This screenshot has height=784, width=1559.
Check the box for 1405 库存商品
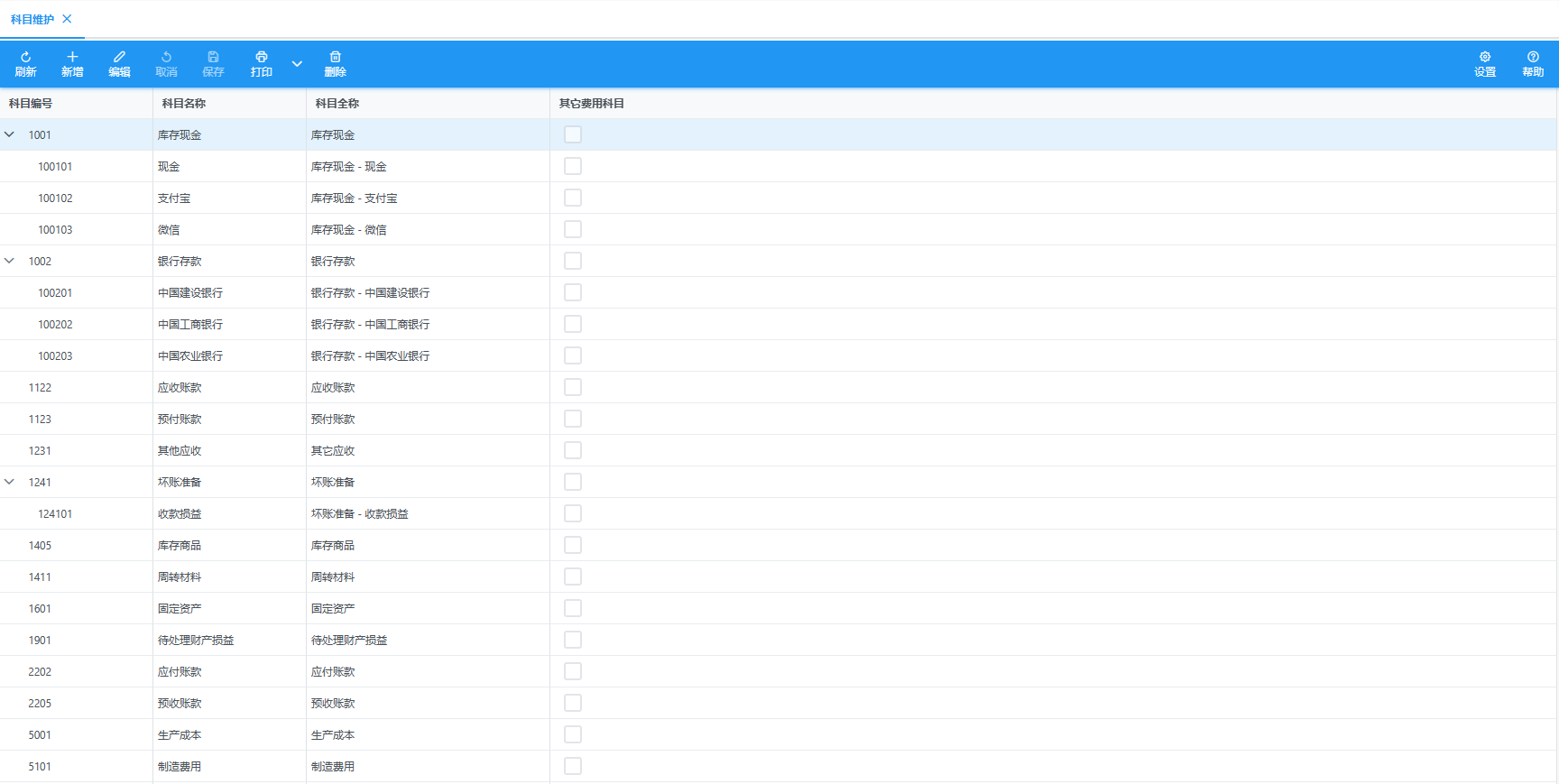pyautogui.click(x=573, y=545)
